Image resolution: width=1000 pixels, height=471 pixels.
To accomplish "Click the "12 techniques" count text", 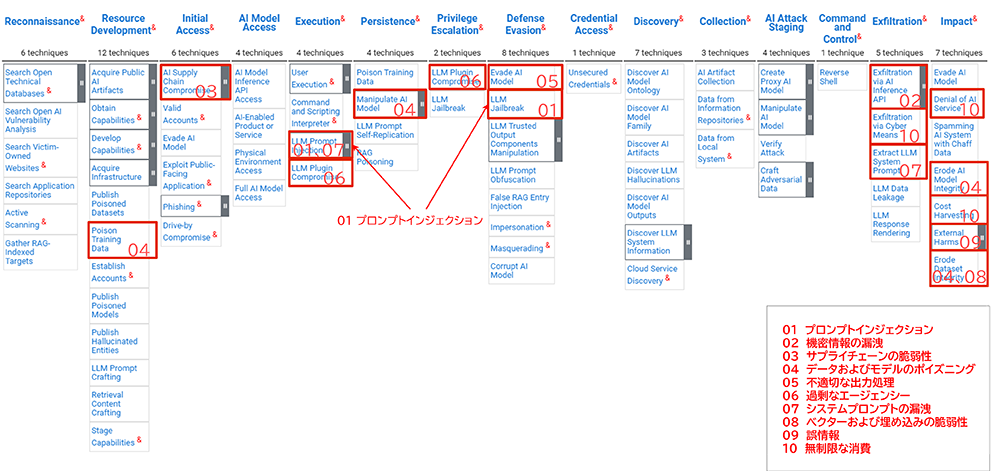I will 124,52.
